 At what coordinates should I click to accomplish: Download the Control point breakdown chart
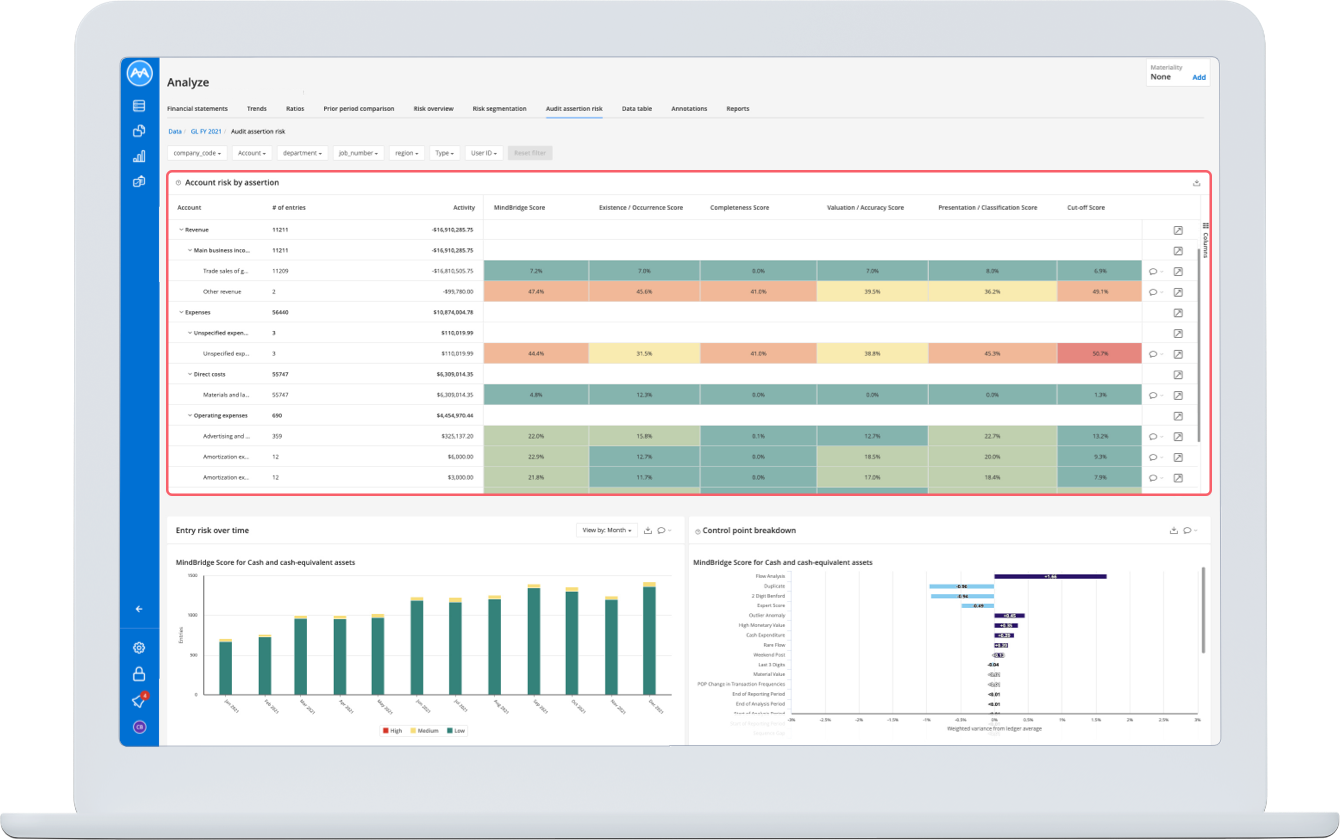coord(1174,530)
